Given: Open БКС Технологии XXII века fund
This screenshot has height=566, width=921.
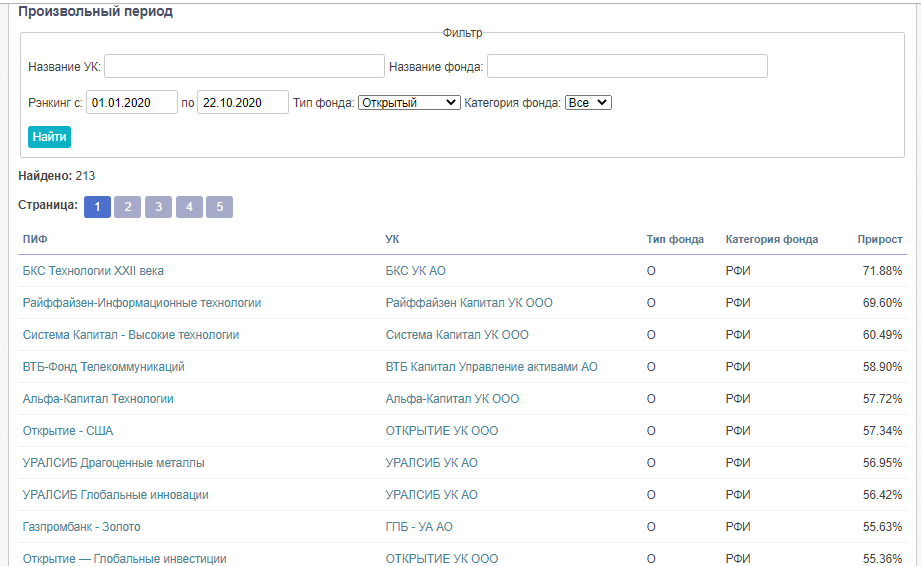Looking at the screenshot, I should pyautogui.click(x=93, y=271).
